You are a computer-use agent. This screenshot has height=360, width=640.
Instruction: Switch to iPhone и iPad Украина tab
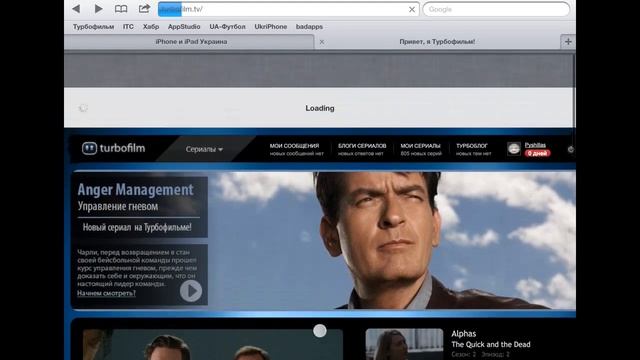click(x=189, y=42)
